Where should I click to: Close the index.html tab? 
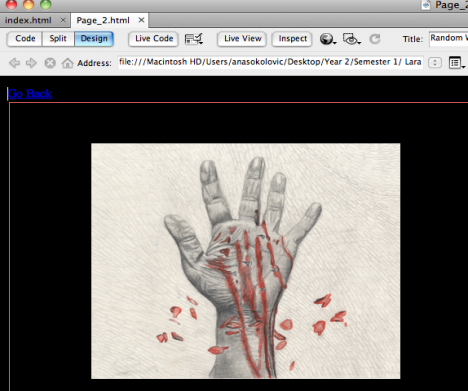point(63,20)
